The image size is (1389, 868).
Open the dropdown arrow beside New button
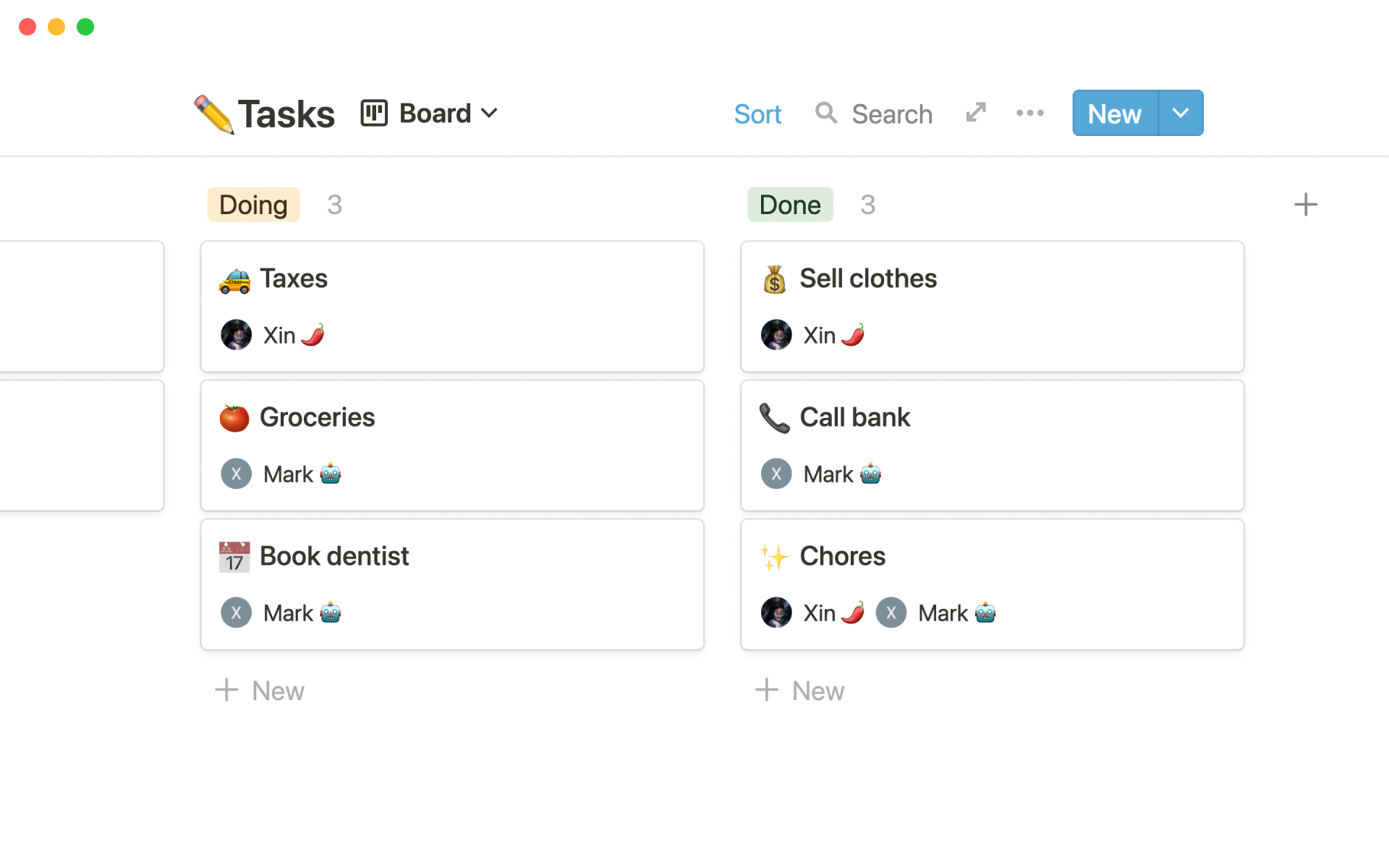tap(1181, 113)
